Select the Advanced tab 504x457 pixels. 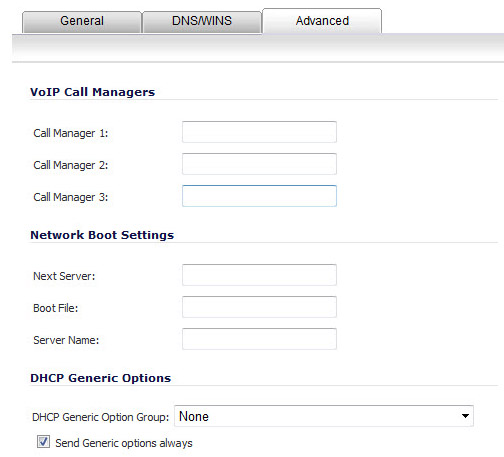[x=322, y=21]
